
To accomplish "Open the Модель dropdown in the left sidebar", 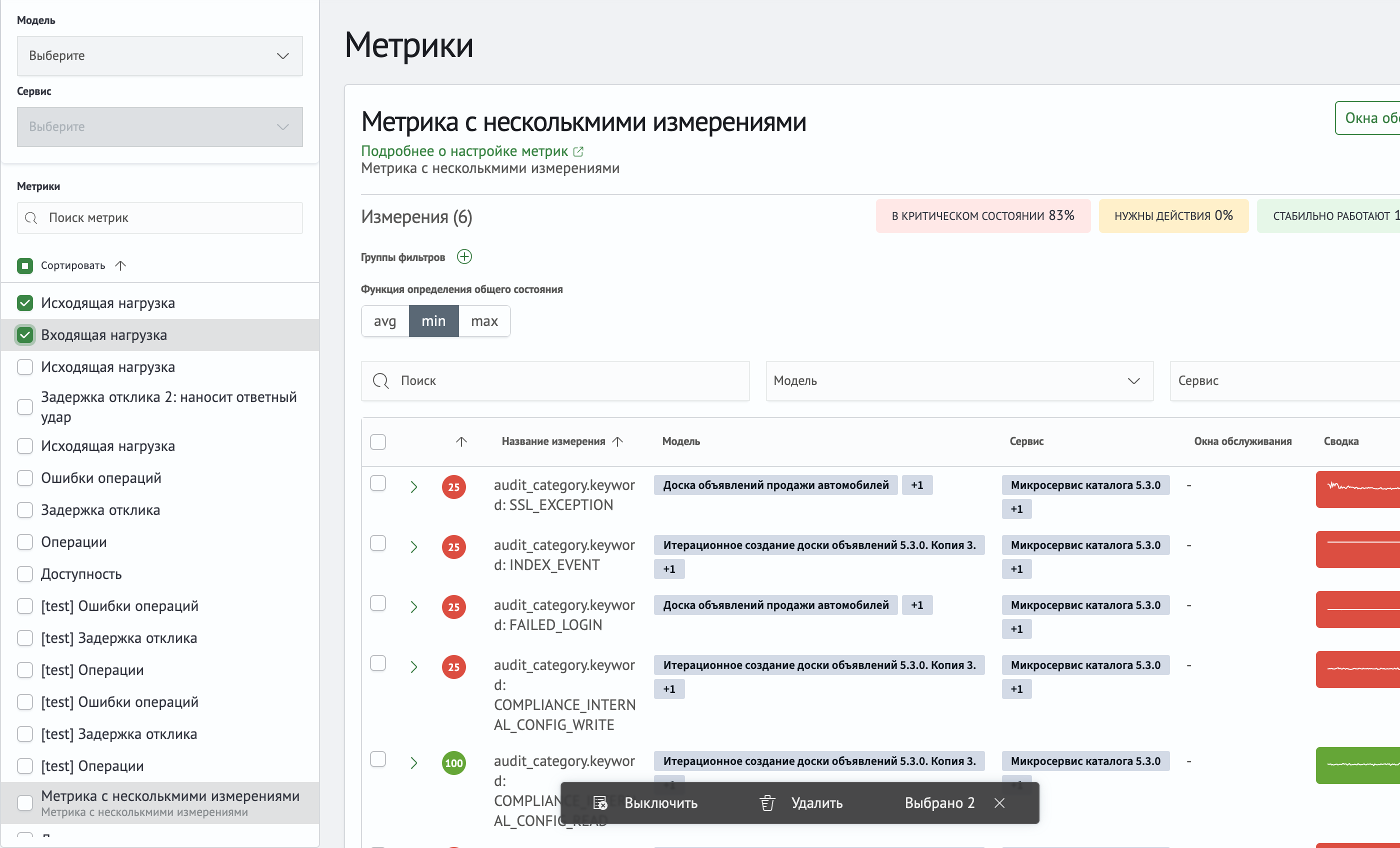I will tap(159, 55).
